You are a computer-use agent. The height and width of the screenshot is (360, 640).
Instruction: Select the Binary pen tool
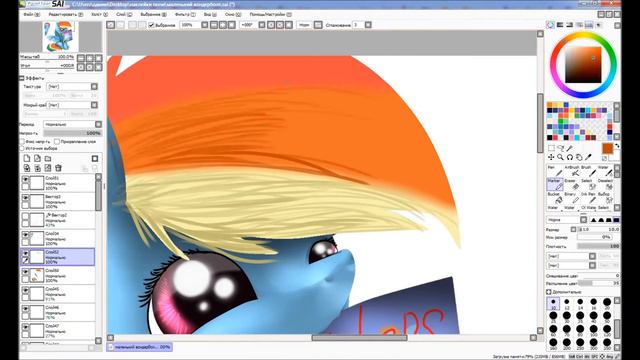[571, 198]
